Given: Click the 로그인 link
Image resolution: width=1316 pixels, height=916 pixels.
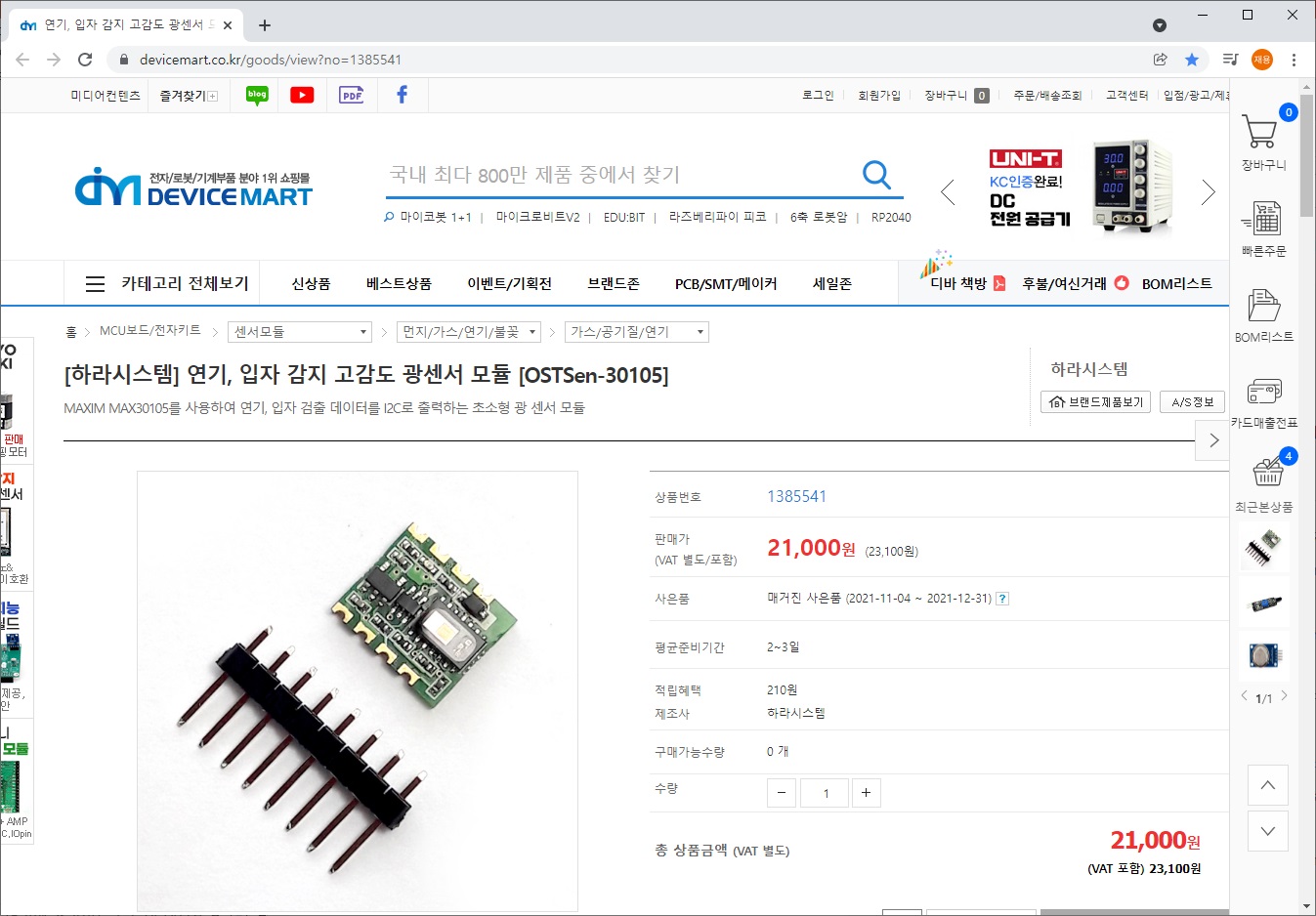Looking at the screenshot, I should [818, 95].
